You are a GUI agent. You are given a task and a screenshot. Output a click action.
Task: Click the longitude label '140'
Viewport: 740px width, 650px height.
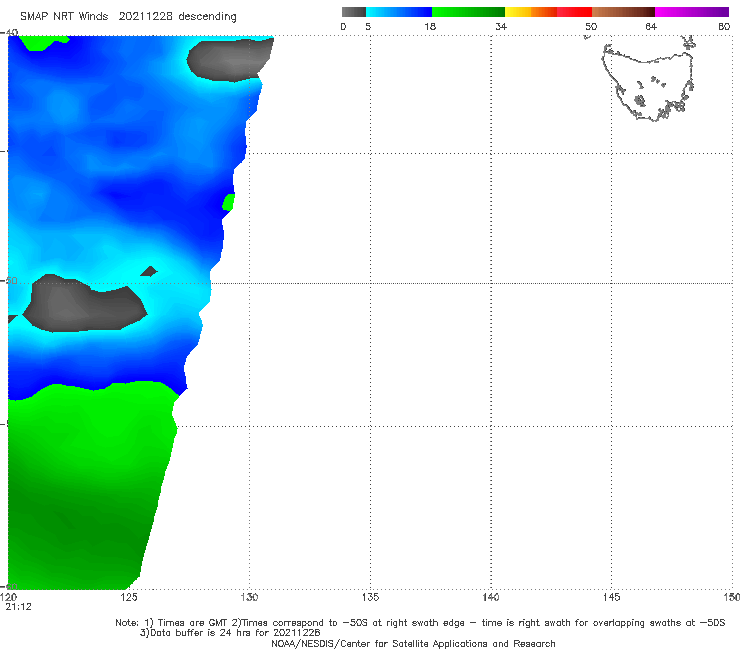[491, 598]
